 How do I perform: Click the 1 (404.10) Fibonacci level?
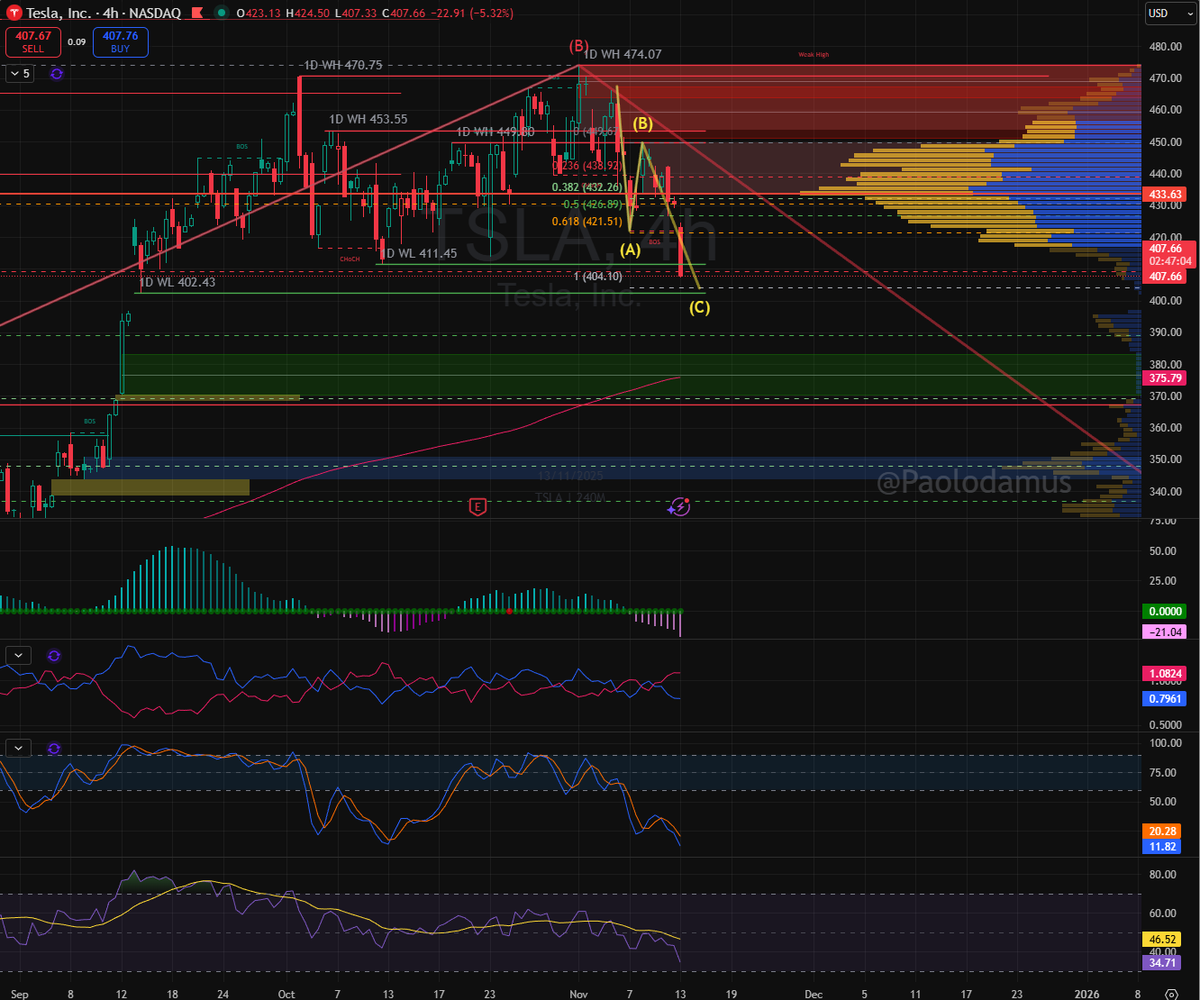coord(599,276)
